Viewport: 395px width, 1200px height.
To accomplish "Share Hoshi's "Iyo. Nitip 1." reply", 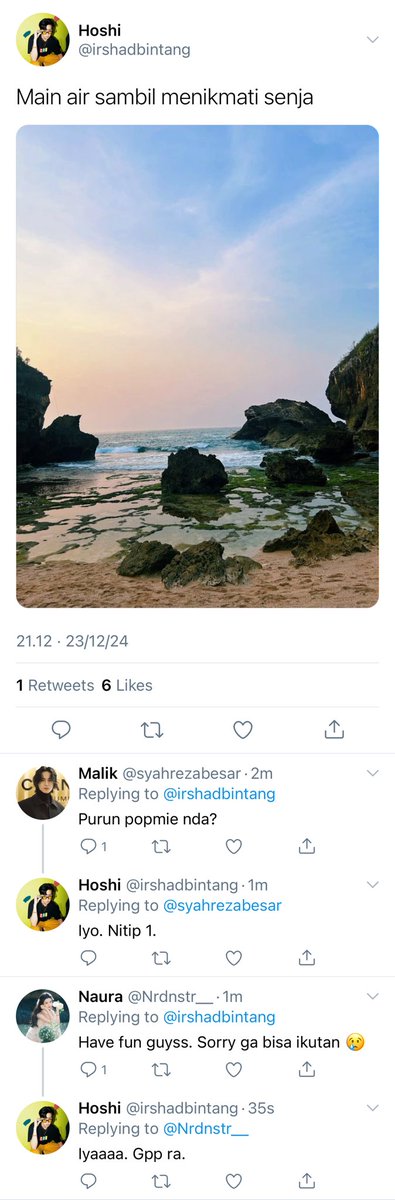I will point(307,958).
